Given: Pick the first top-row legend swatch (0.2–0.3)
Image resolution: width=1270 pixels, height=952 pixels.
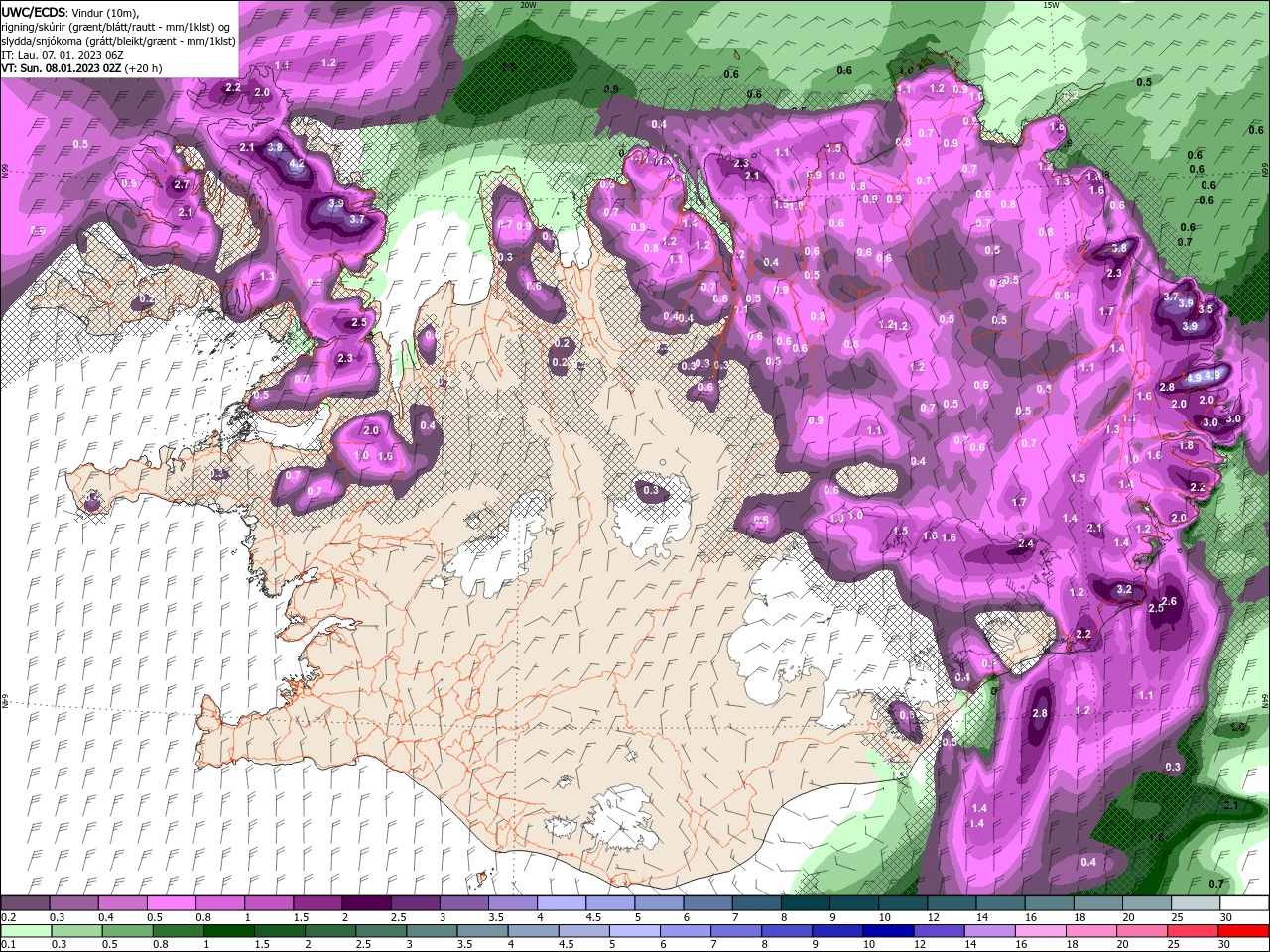Looking at the screenshot, I should (x=25, y=903).
